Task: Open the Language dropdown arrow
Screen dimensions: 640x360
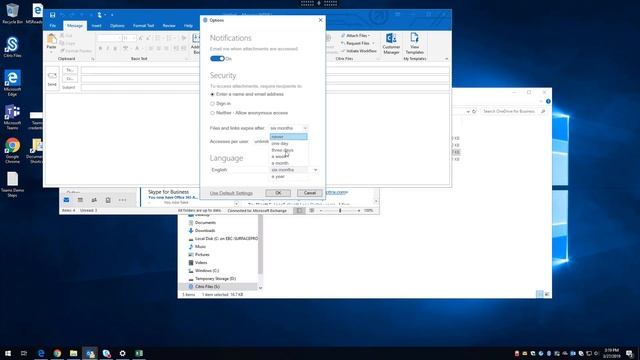Action: click(x=316, y=170)
